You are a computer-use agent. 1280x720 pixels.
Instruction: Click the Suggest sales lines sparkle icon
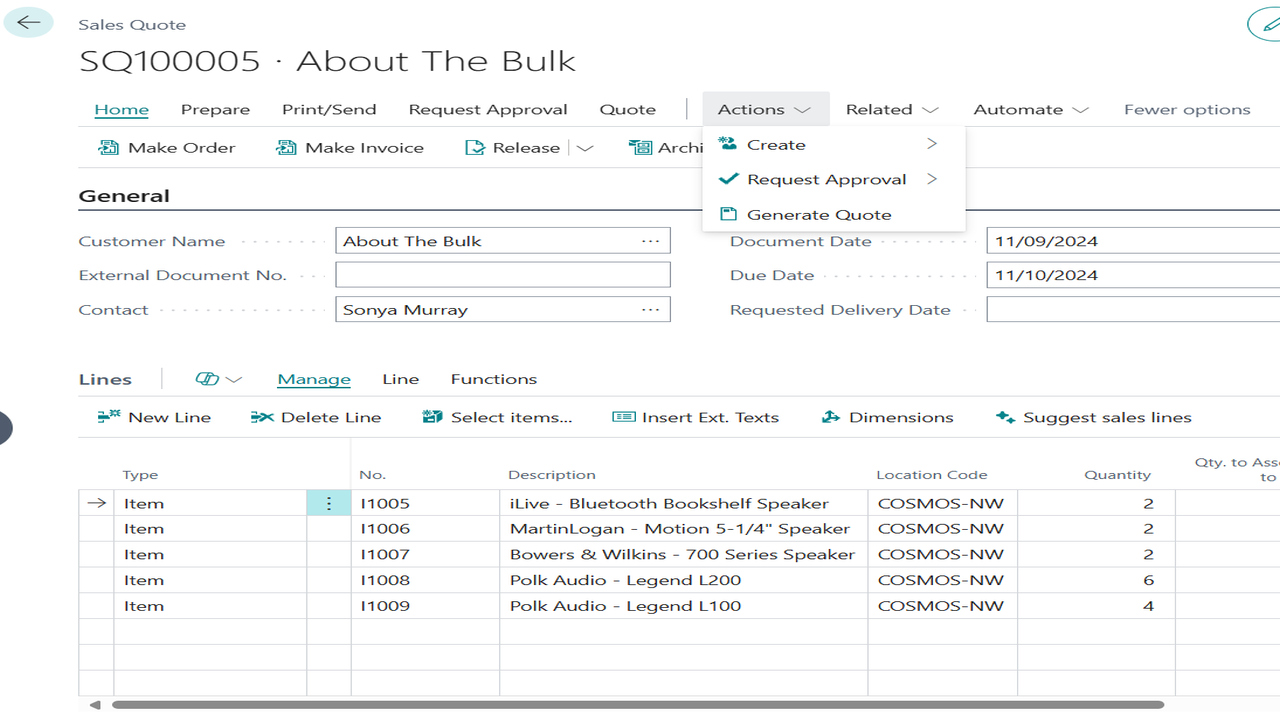(x=1005, y=417)
